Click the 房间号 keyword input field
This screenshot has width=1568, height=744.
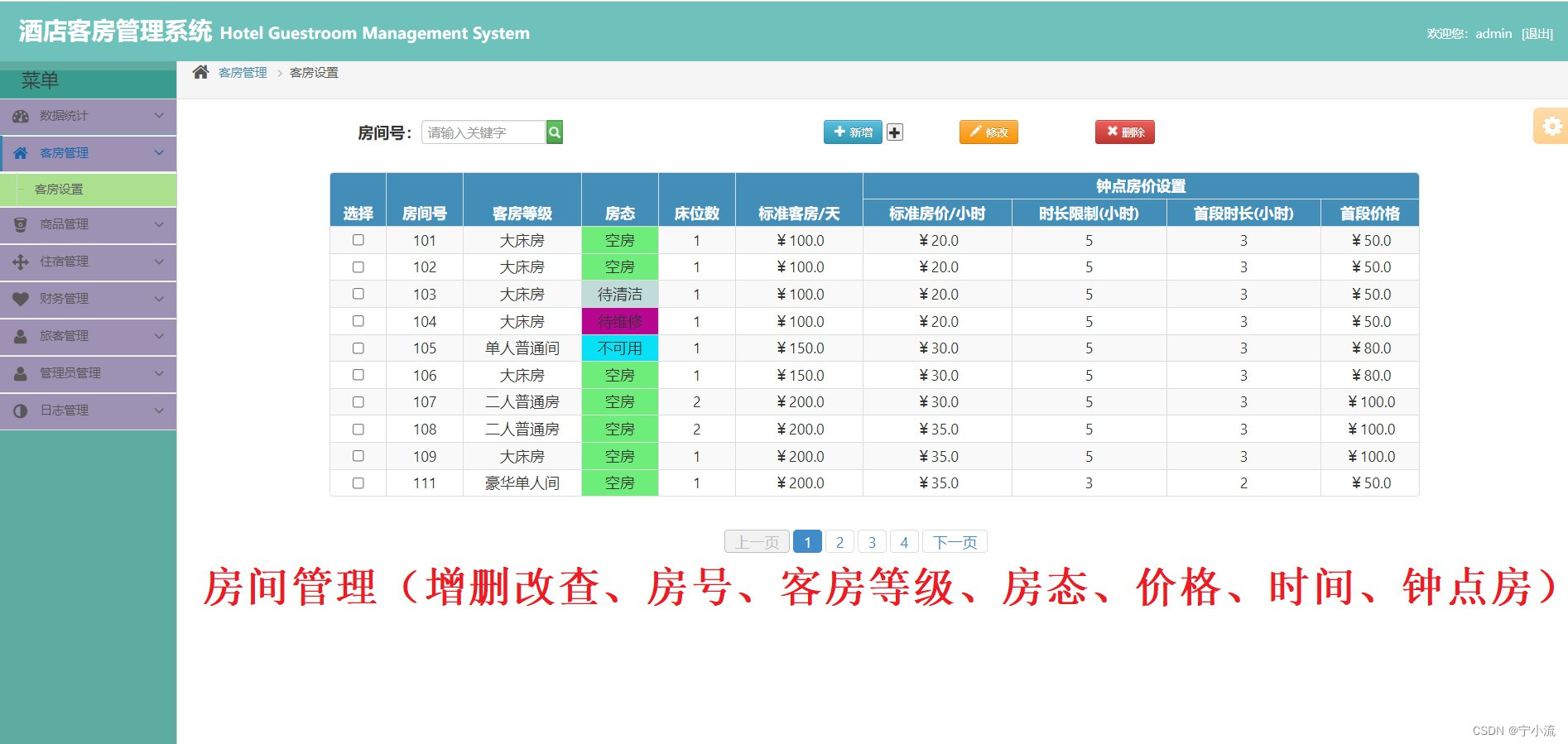[483, 132]
